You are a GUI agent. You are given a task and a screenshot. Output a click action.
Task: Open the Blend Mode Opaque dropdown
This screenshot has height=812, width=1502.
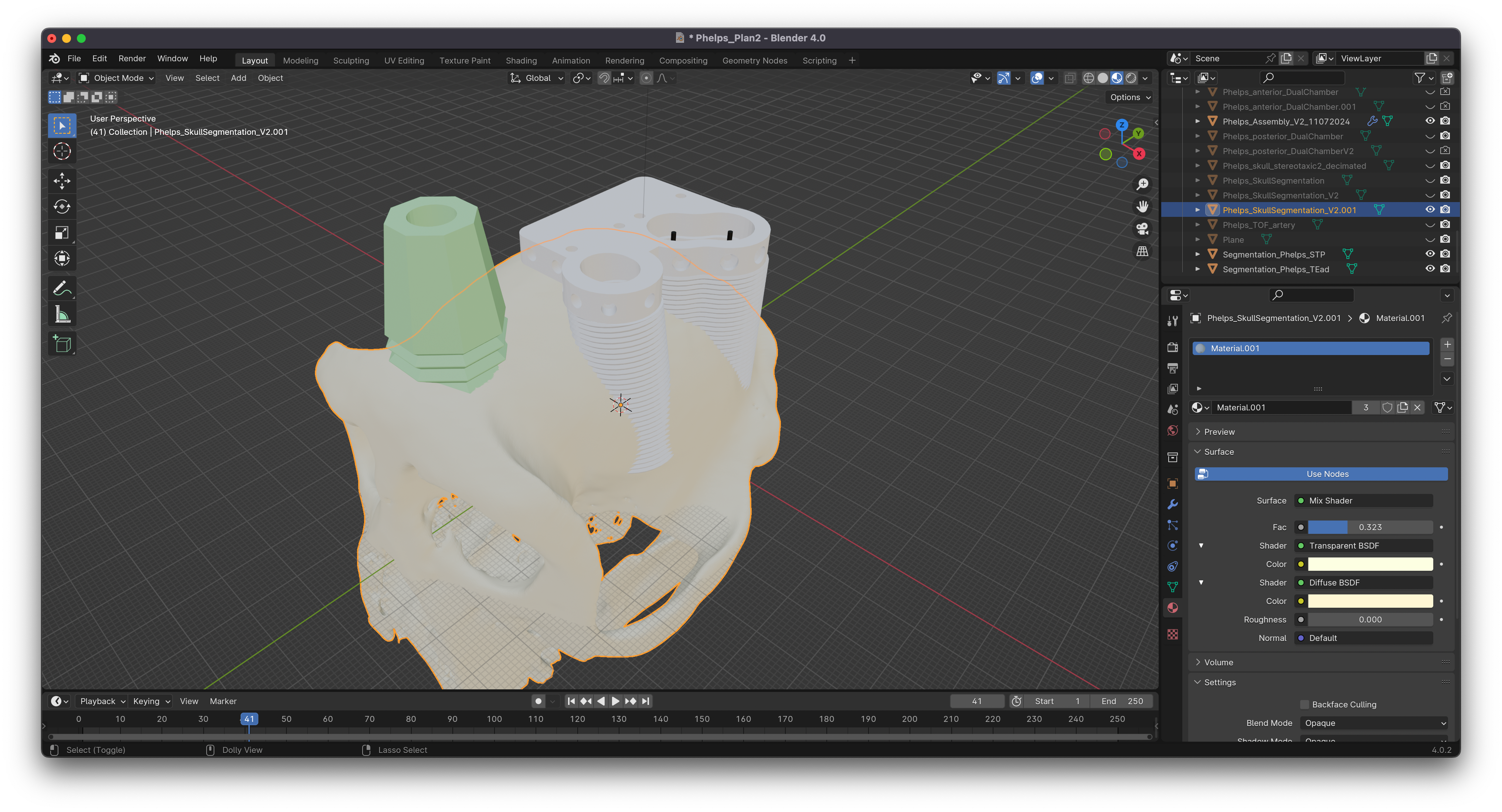click(1374, 723)
